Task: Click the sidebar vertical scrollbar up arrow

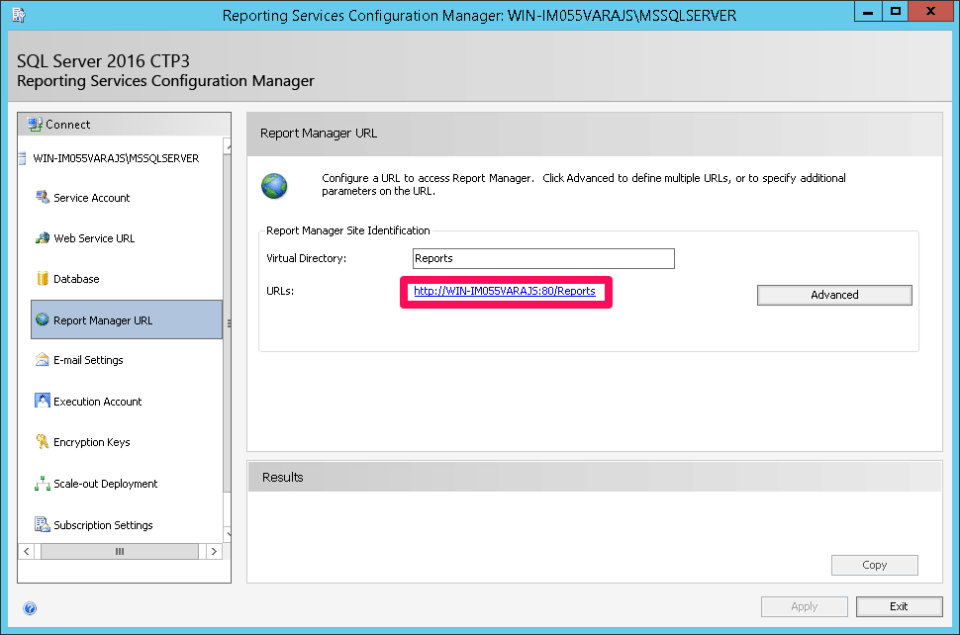Action: [x=228, y=146]
